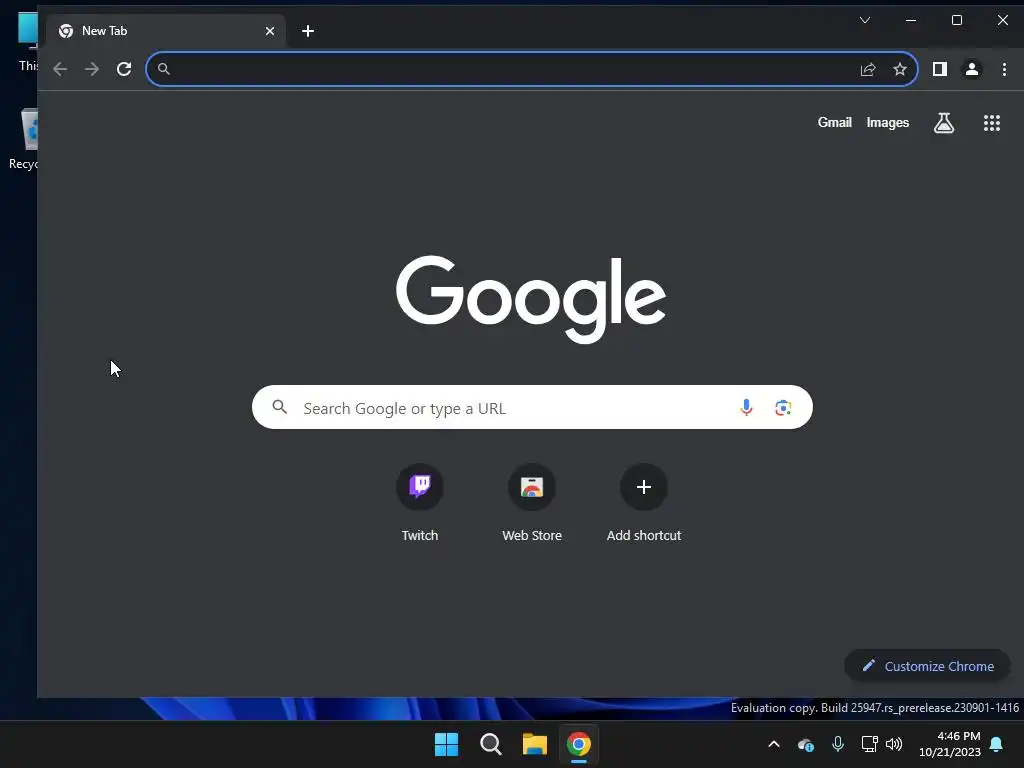
Task: Open File Explorer from the taskbar
Action: [x=534, y=744]
